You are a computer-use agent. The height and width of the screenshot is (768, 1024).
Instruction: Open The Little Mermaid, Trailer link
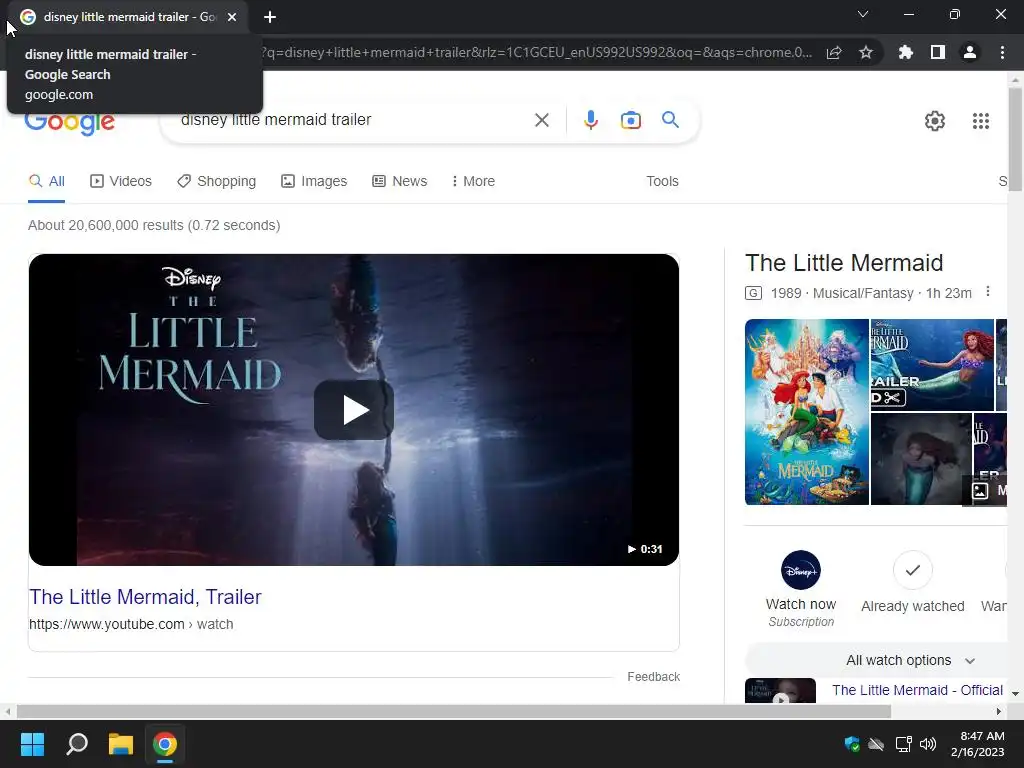[x=145, y=597]
